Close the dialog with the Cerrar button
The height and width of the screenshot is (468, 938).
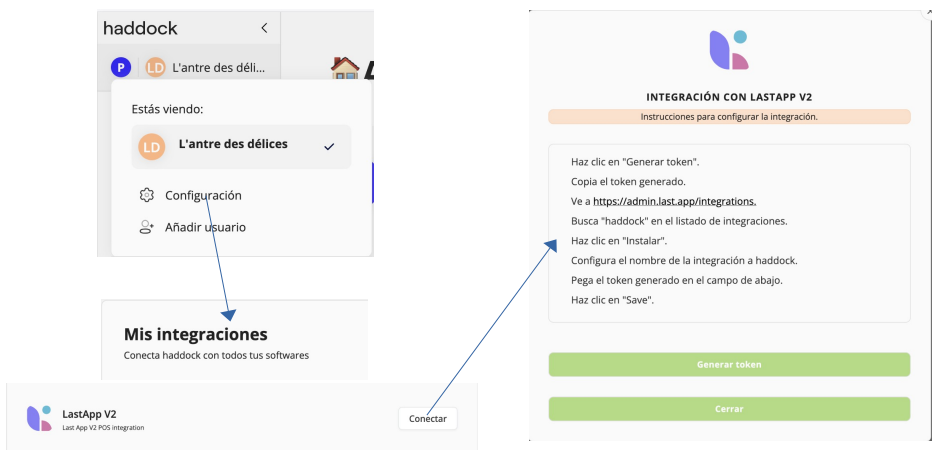(729, 408)
